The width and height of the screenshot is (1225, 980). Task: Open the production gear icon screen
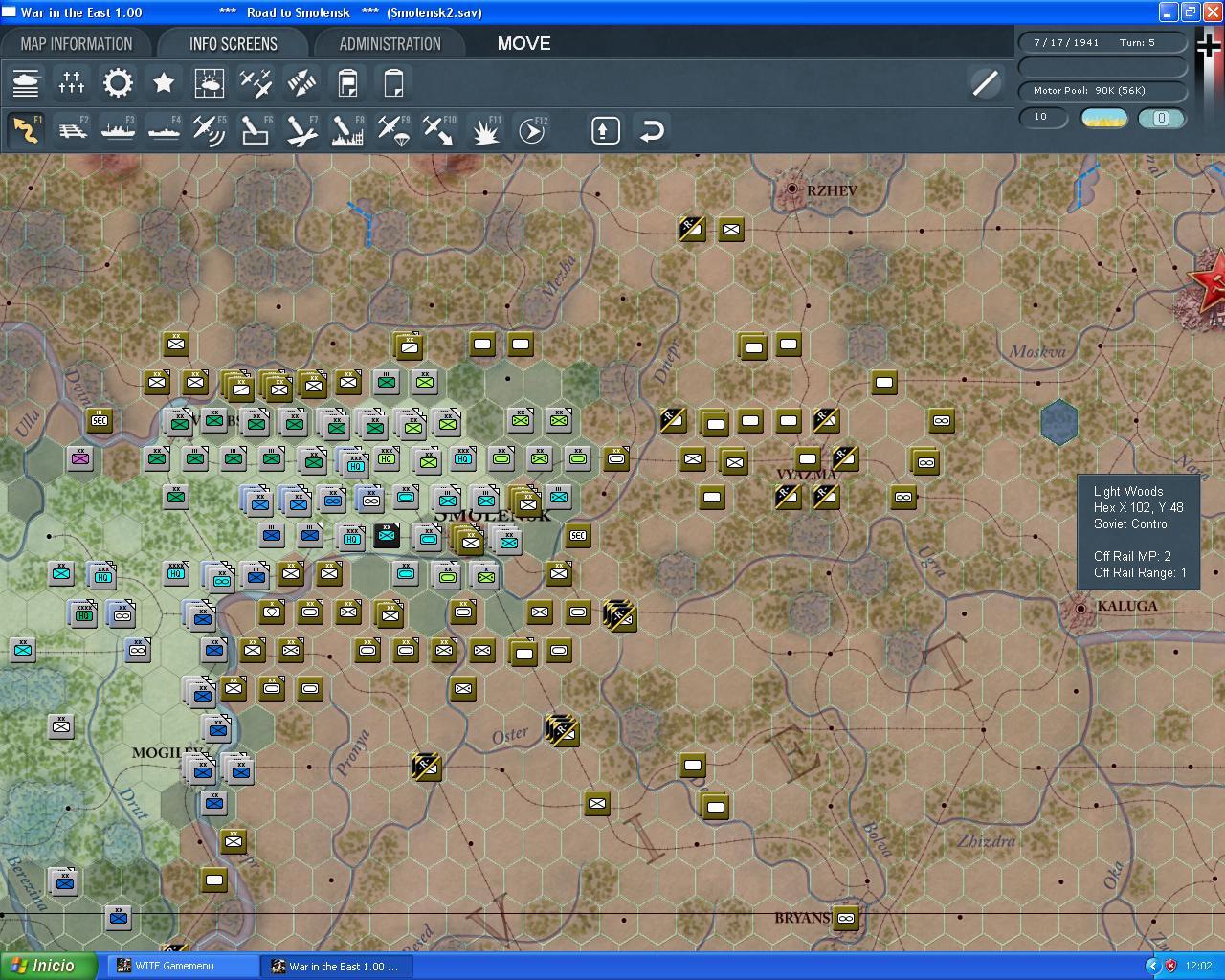(118, 83)
